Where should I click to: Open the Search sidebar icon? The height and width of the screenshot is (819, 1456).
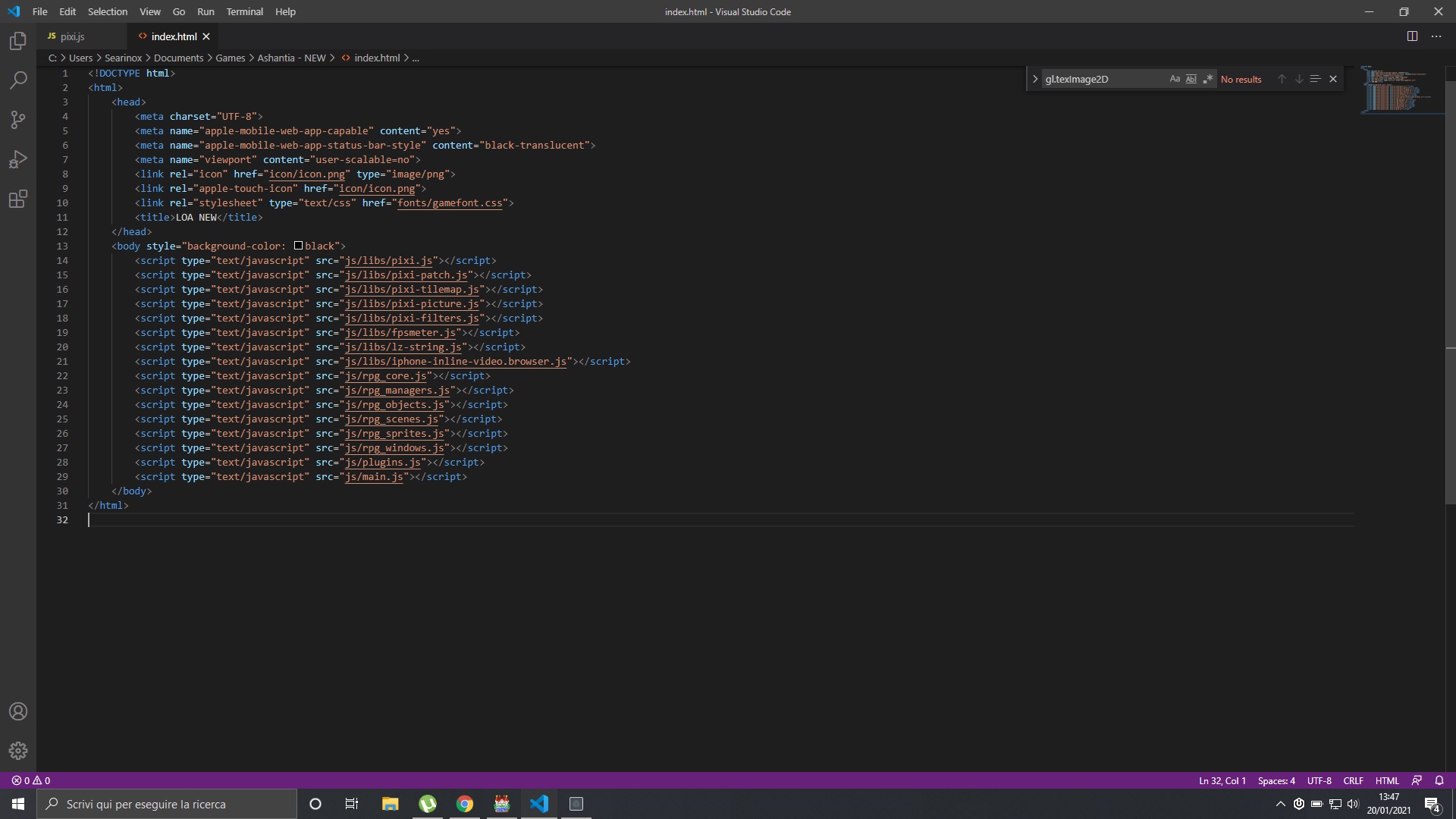17,80
